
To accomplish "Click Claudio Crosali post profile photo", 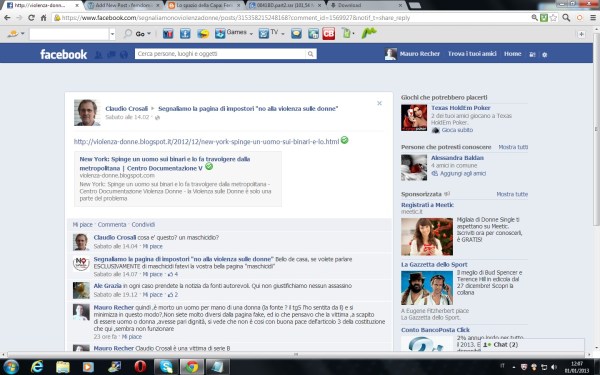I will coord(87,112).
